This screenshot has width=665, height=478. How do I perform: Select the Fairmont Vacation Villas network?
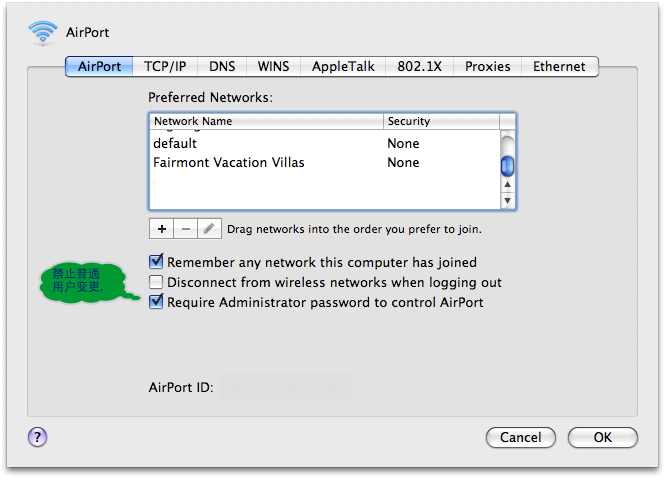pos(325,162)
